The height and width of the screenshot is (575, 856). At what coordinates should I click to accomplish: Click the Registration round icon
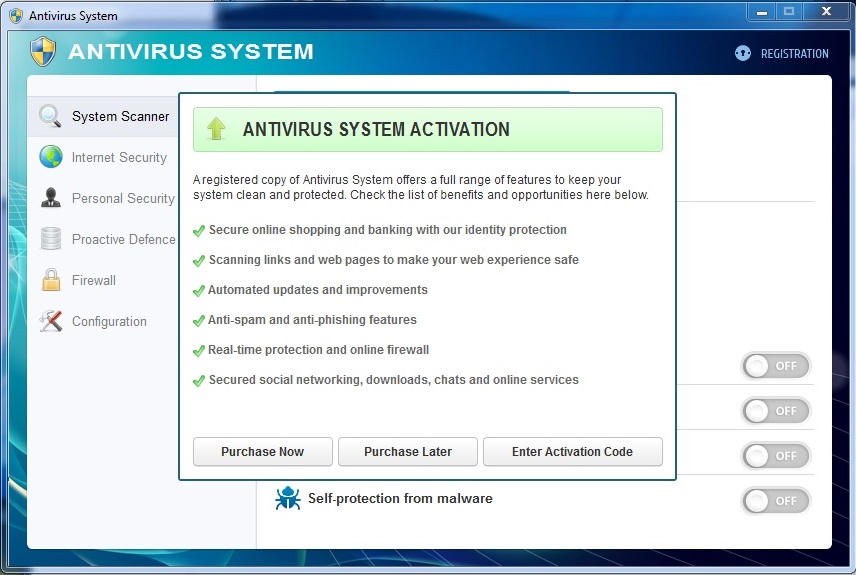(x=742, y=53)
